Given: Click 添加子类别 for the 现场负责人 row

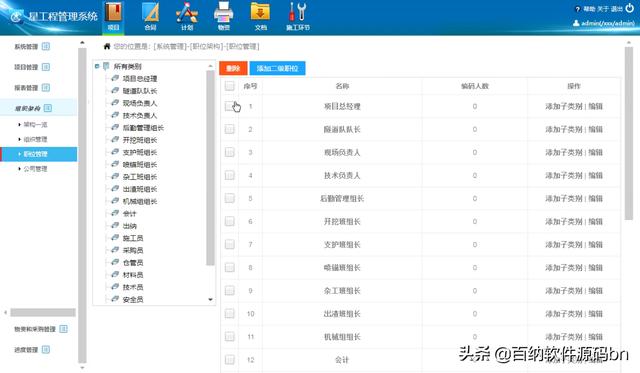Looking at the screenshot, I should [x=564, y=152].
